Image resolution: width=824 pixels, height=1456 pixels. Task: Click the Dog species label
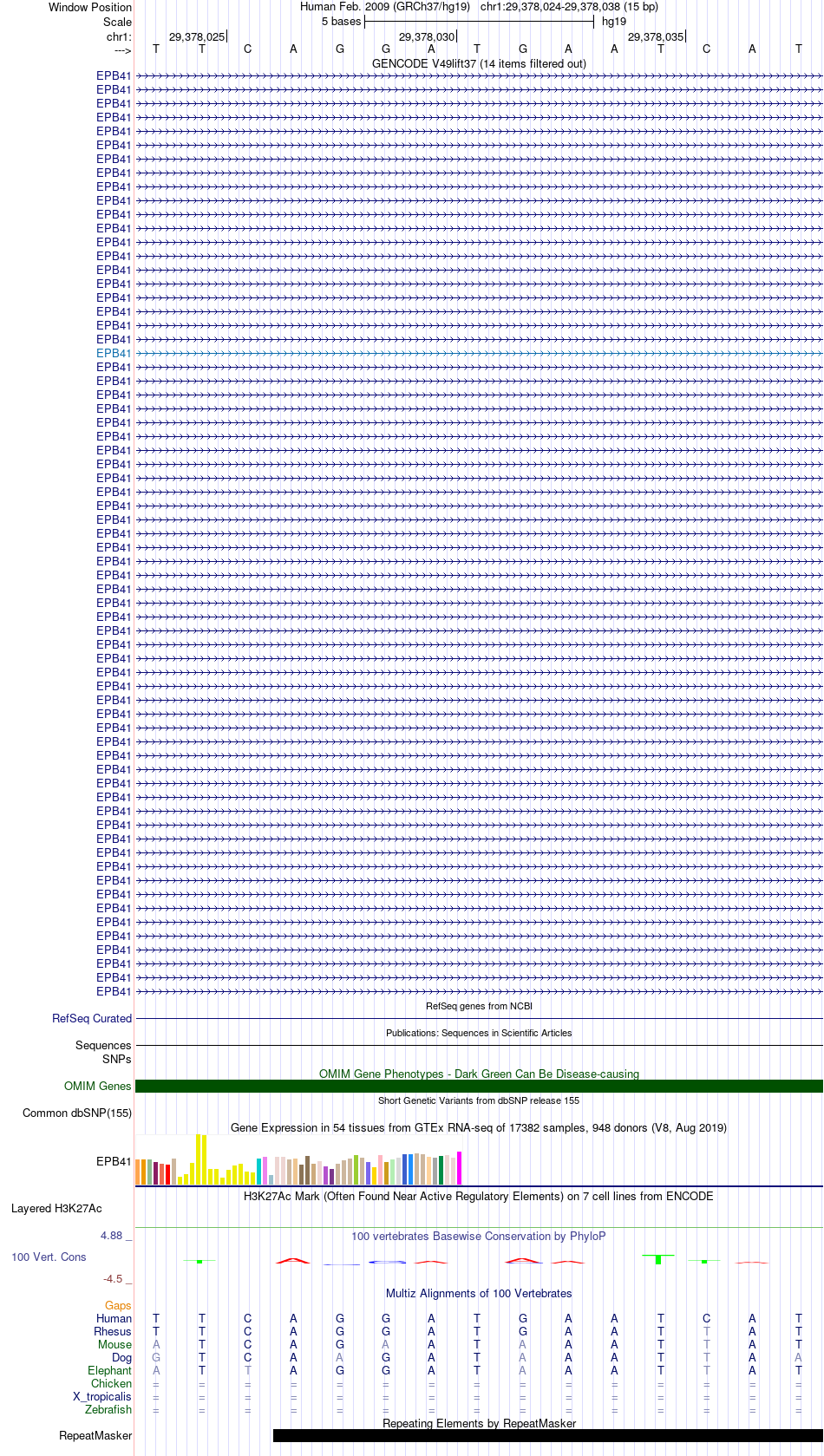click(121, 1357)
